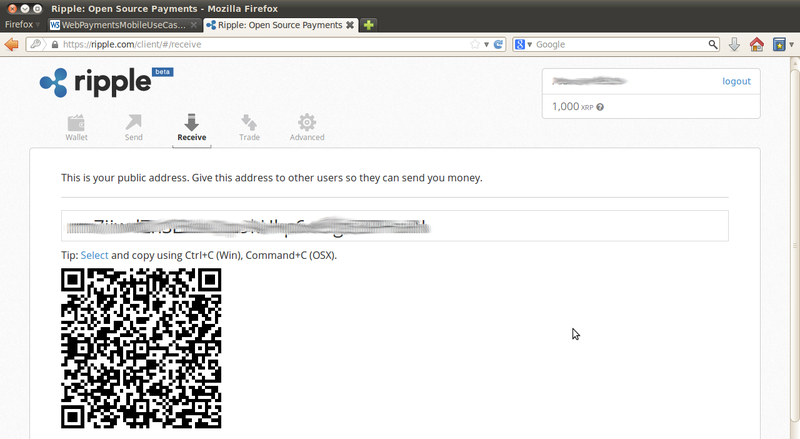This screenshot has width=800, height=439.
Task: Click the ripple logo
Action: [96, 82]
